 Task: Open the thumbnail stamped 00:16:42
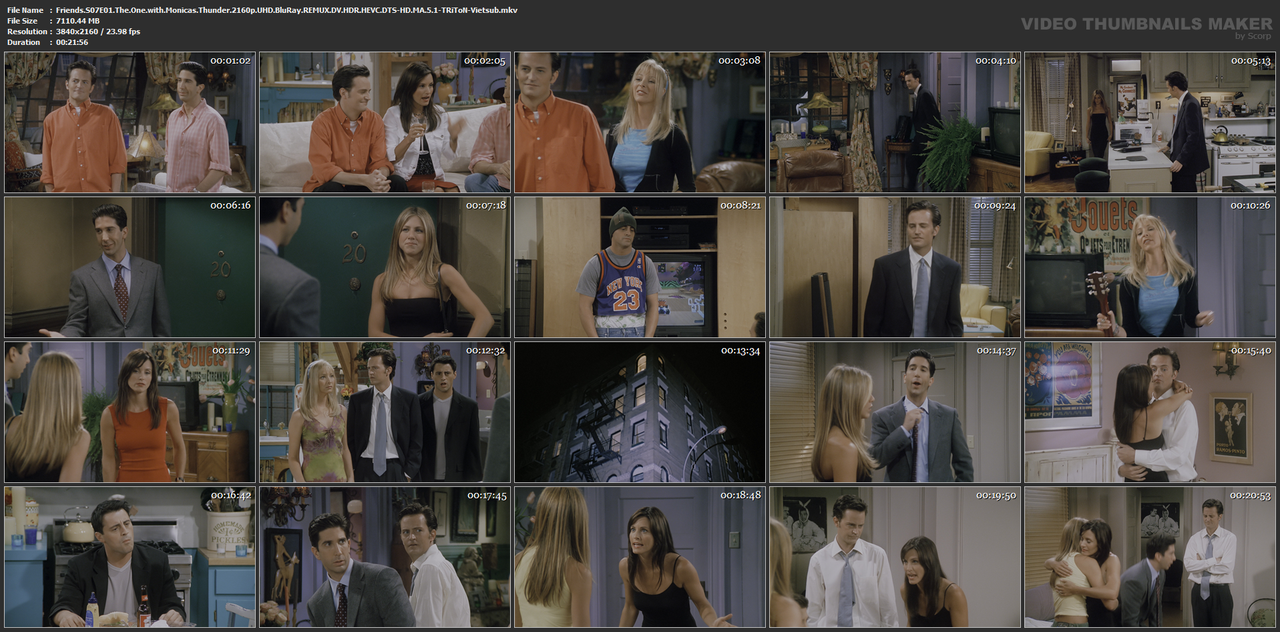pos(130,557)
